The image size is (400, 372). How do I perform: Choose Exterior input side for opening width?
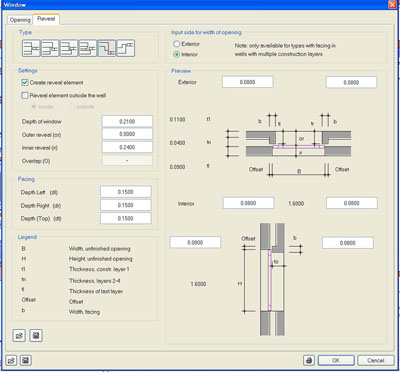pos(177,44)
